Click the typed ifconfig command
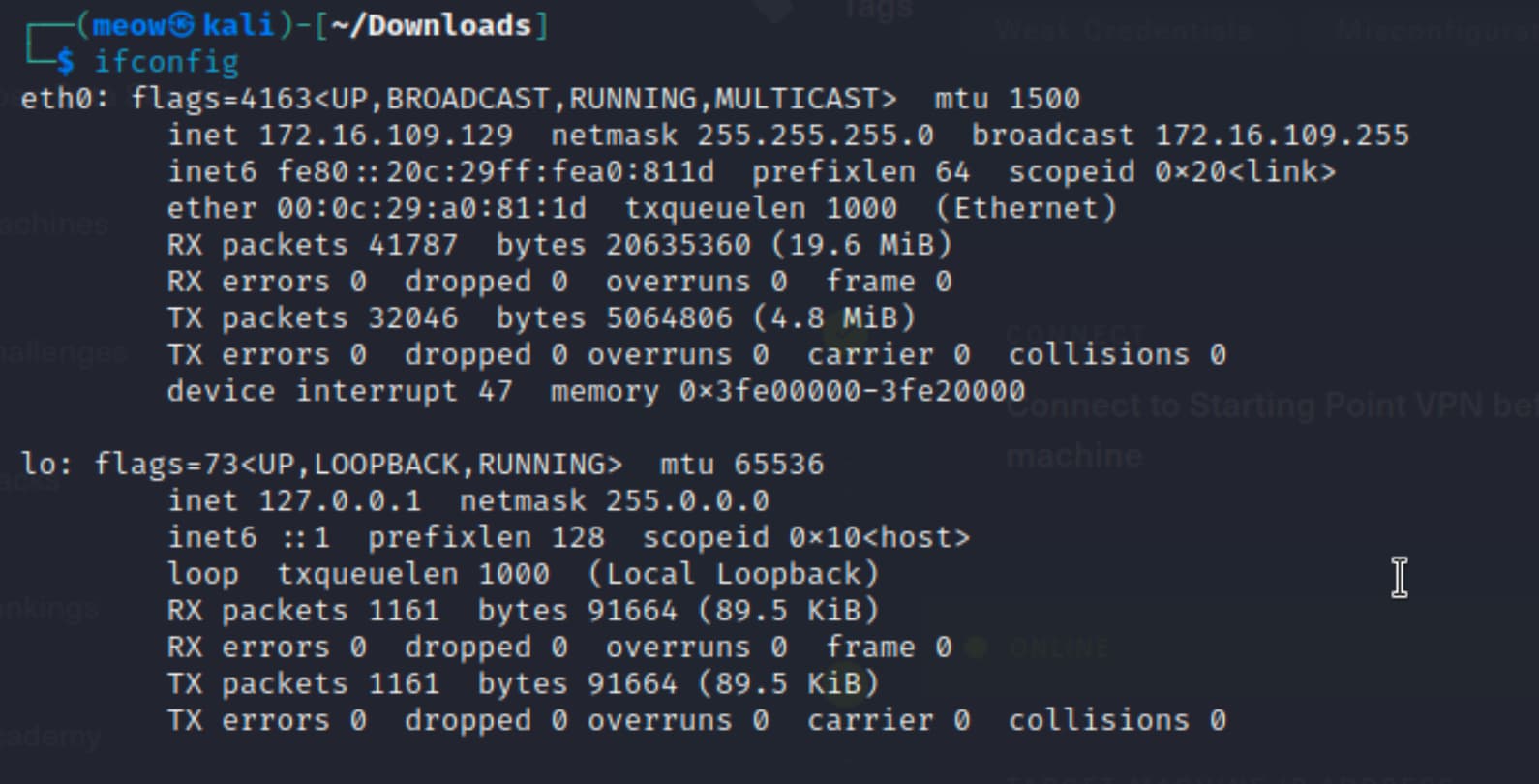This screenshot has width=1539, height=784. 166,62
